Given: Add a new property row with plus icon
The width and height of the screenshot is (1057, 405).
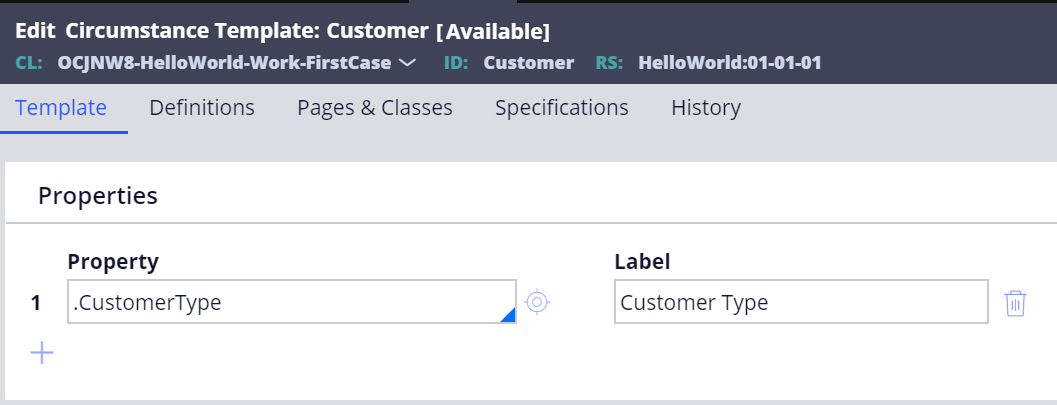Looking at the screenshot, I should click(x=42, y=352).
